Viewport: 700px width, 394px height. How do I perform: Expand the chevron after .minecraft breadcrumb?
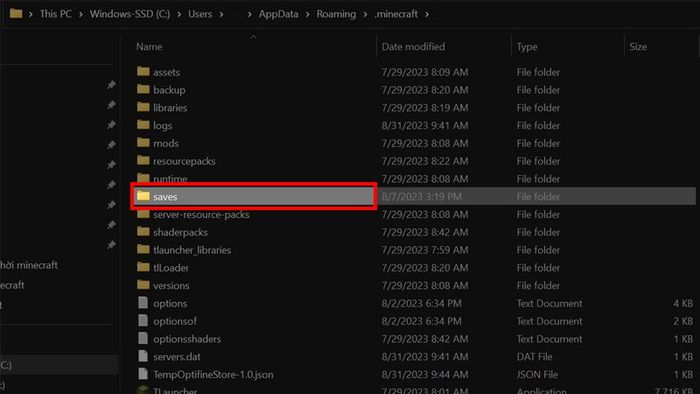pos(427,14)
